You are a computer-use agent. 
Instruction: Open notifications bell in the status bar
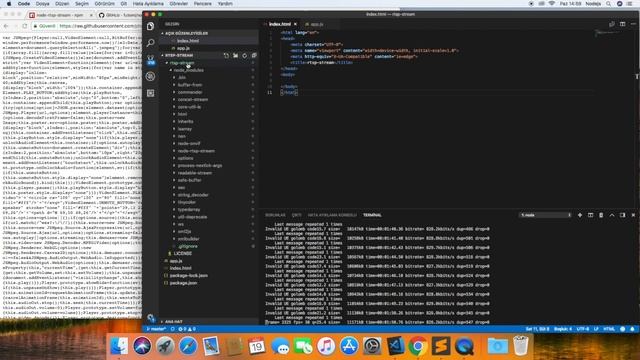[x=632, y=329]
